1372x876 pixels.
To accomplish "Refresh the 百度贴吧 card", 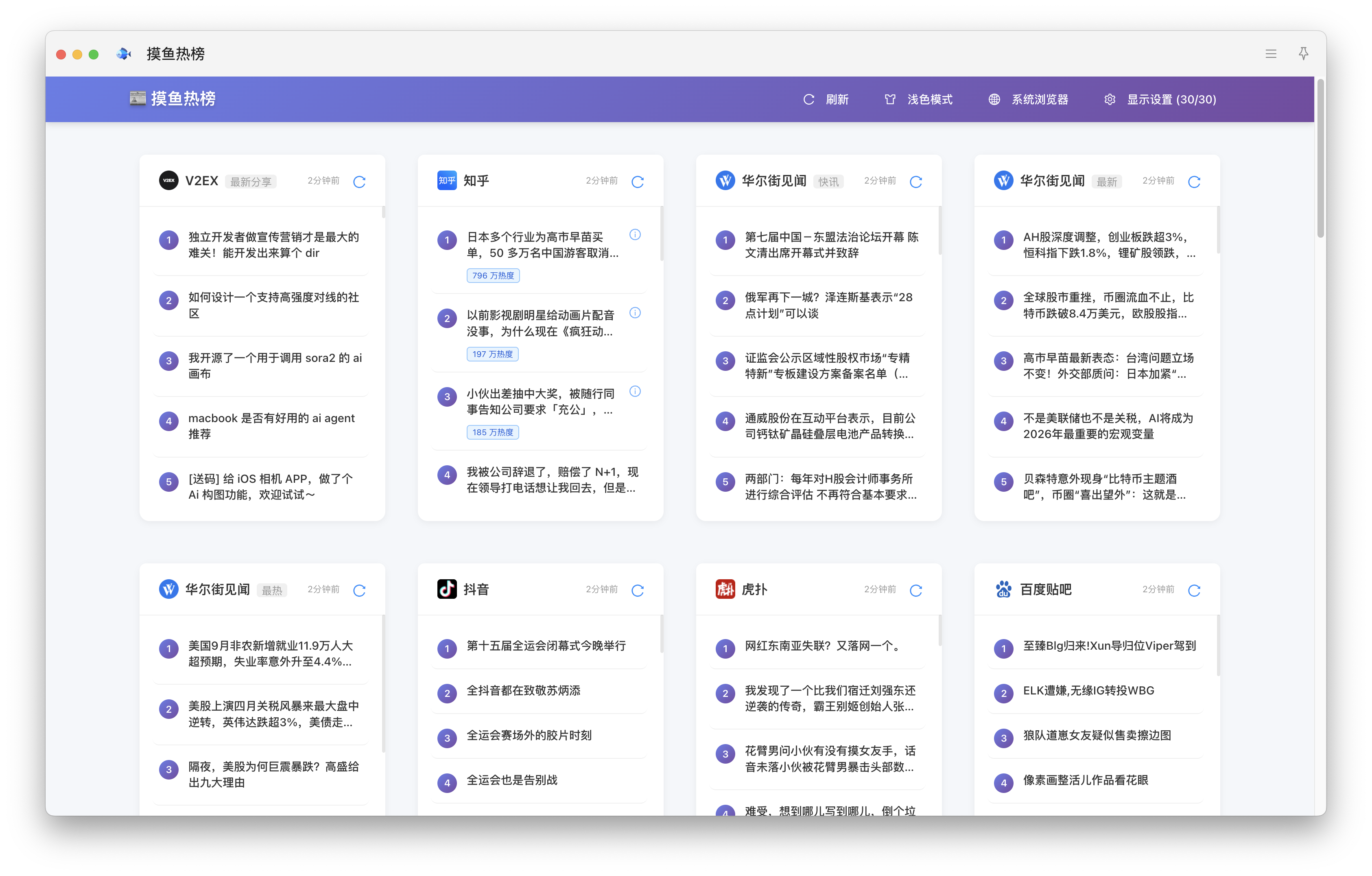I will (x=1194, y=591).
